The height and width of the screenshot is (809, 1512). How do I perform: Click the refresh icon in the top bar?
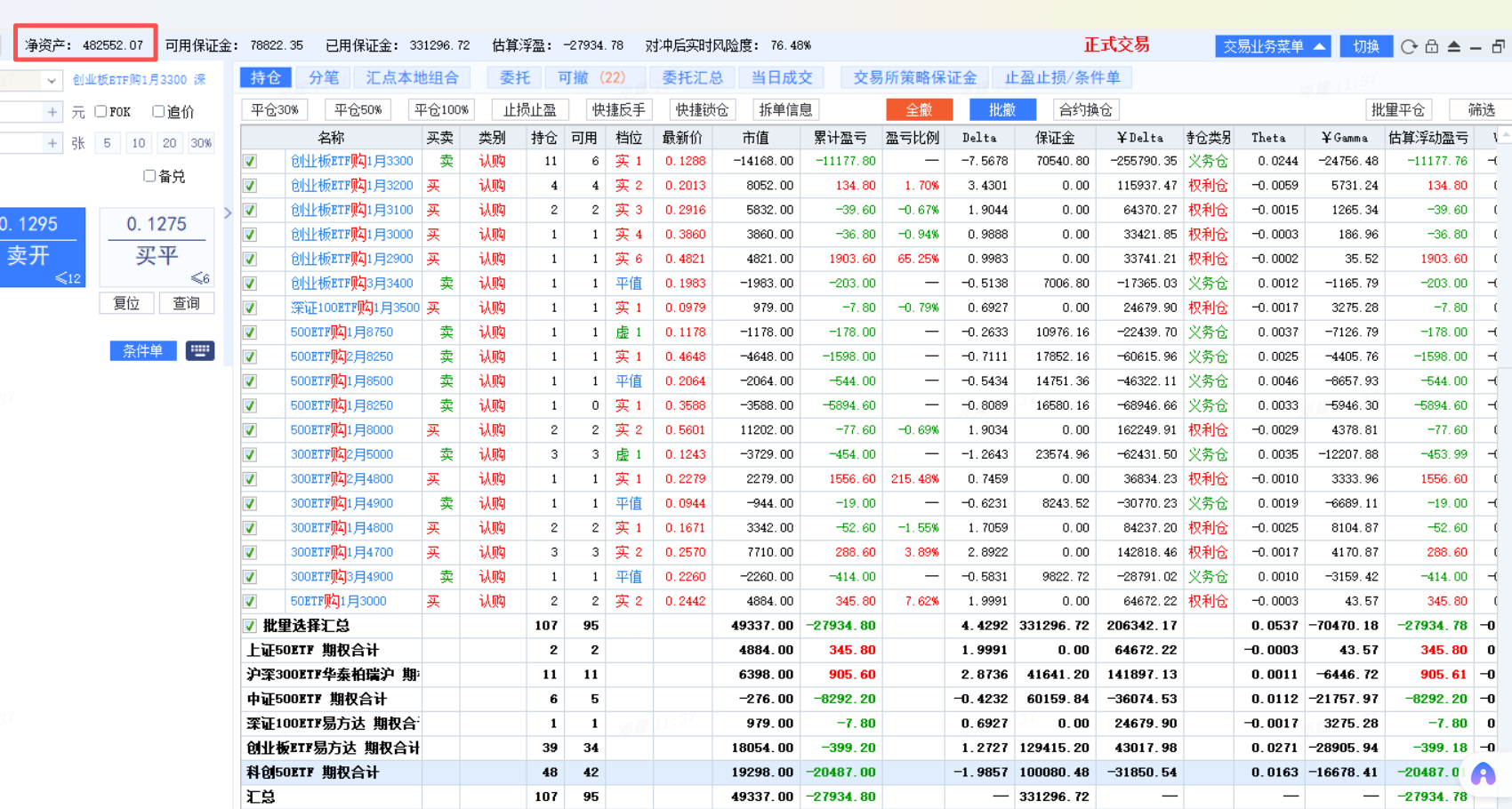pyautogui.click(x=1408, y=46)
